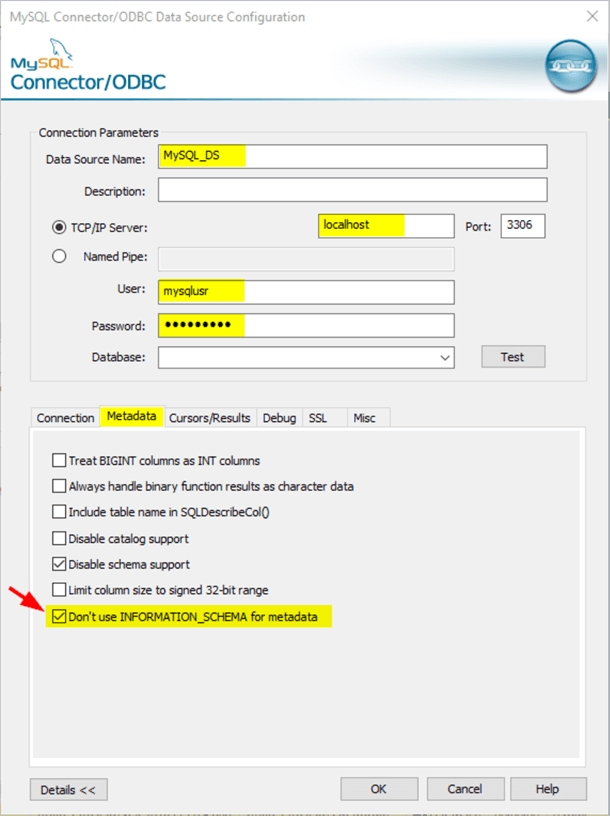The width and height of the screenshot is (610, 816).
Task: Collapse options with Details << button
Action: [x=69, y=789]
